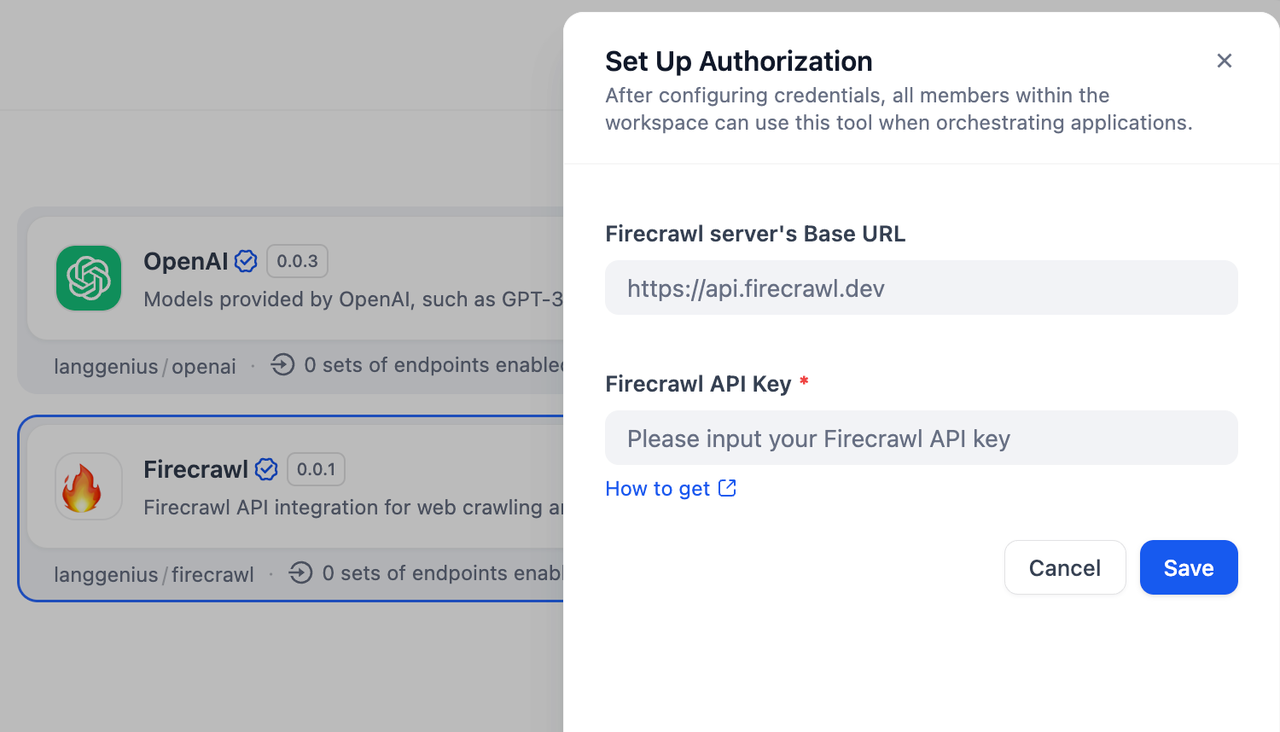Click the verified badge beside OpenAI
Screen dimensions: 1280x732
246,262
